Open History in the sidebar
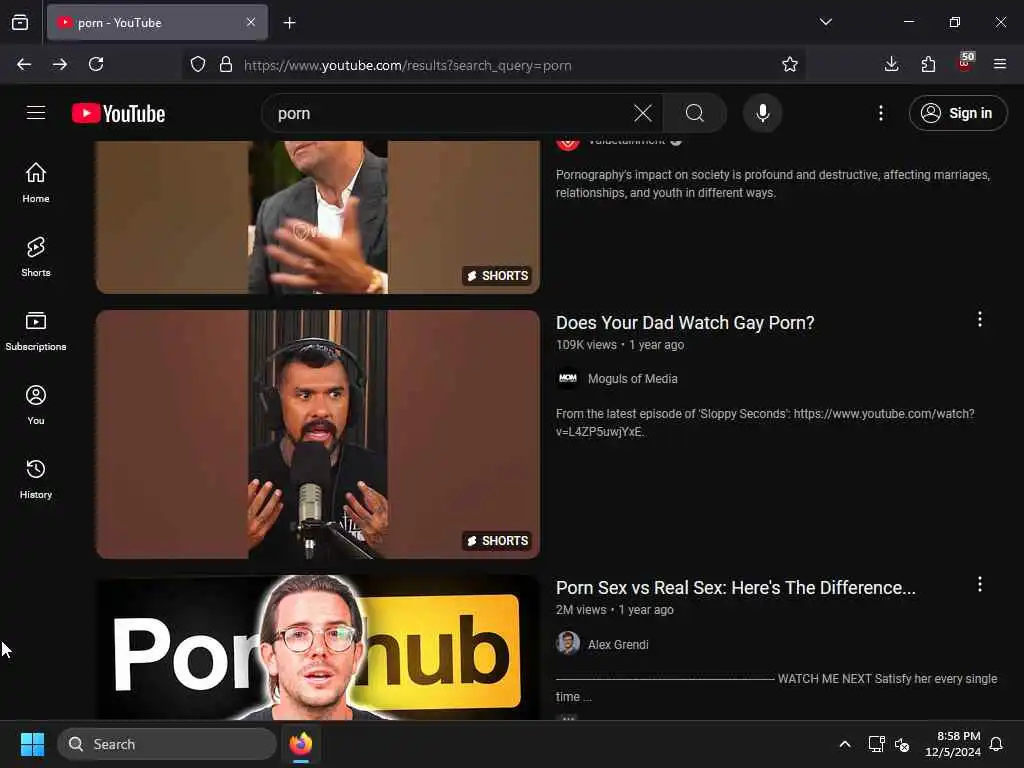Screen dimensions: 1024x768 (36, 479)
